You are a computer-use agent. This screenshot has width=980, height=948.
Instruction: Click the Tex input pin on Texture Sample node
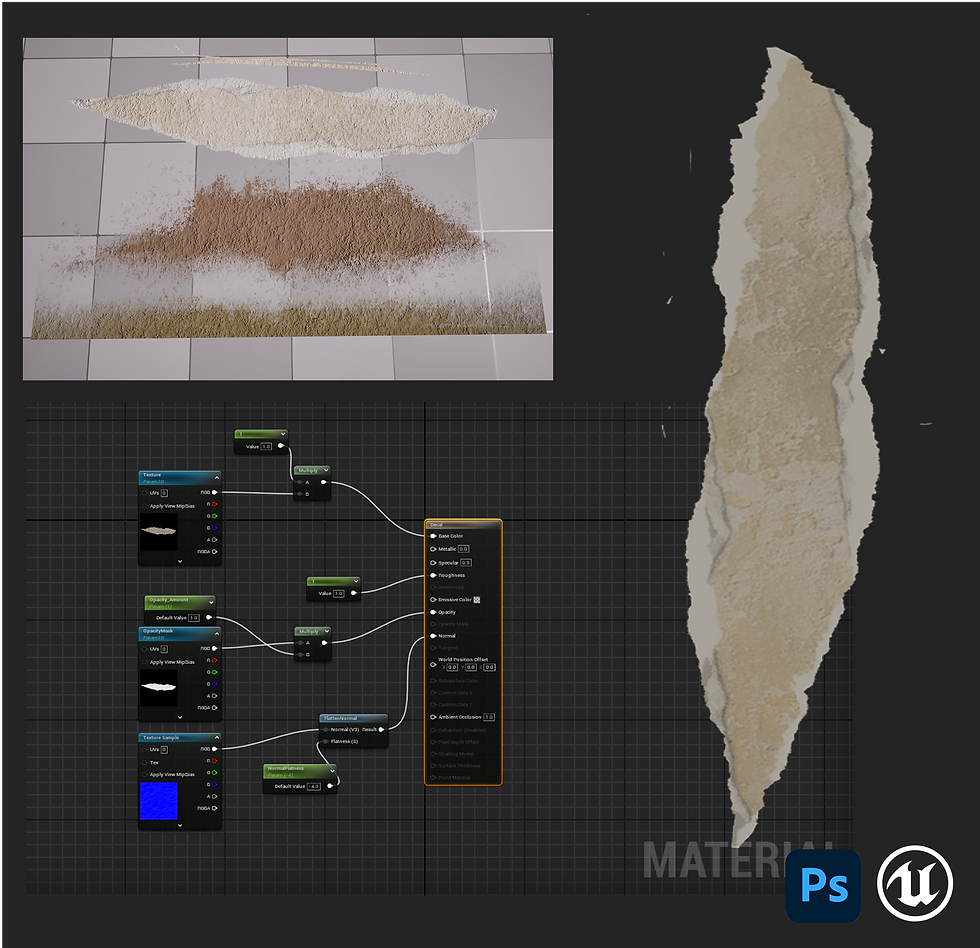click(145, 762)
